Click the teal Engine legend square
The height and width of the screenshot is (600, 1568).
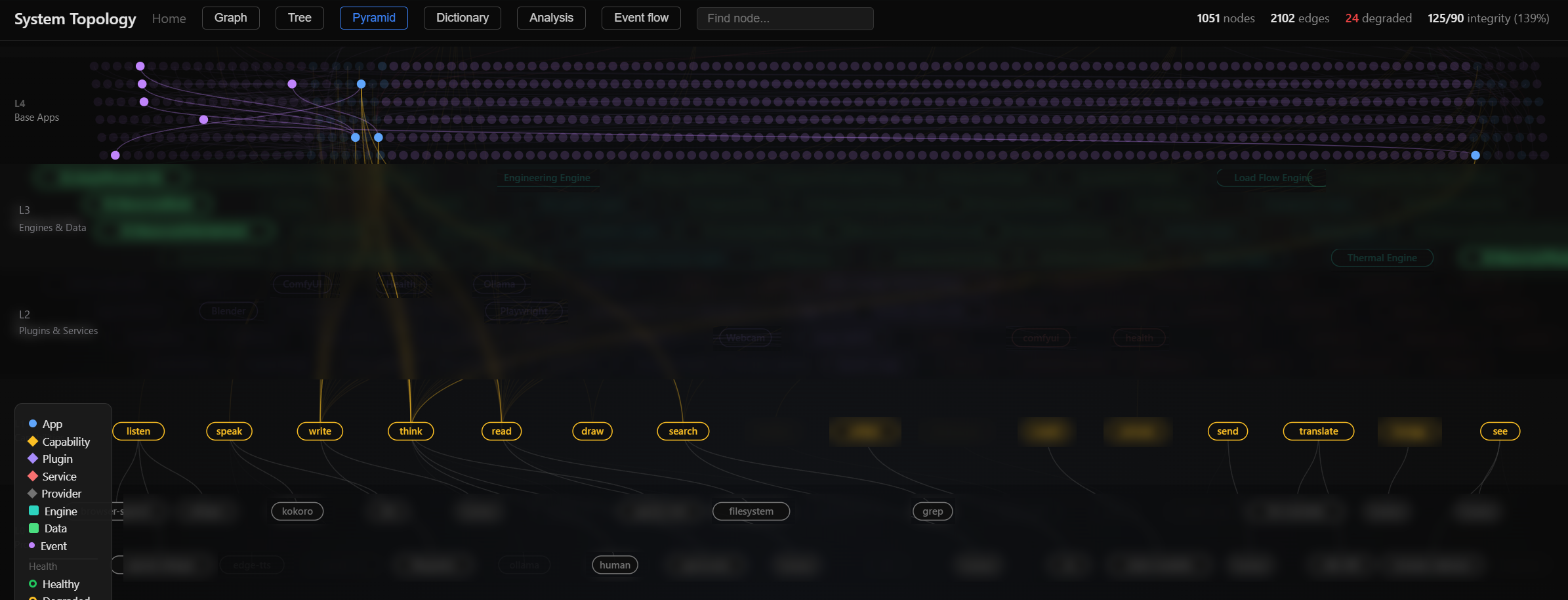(33, 511)
